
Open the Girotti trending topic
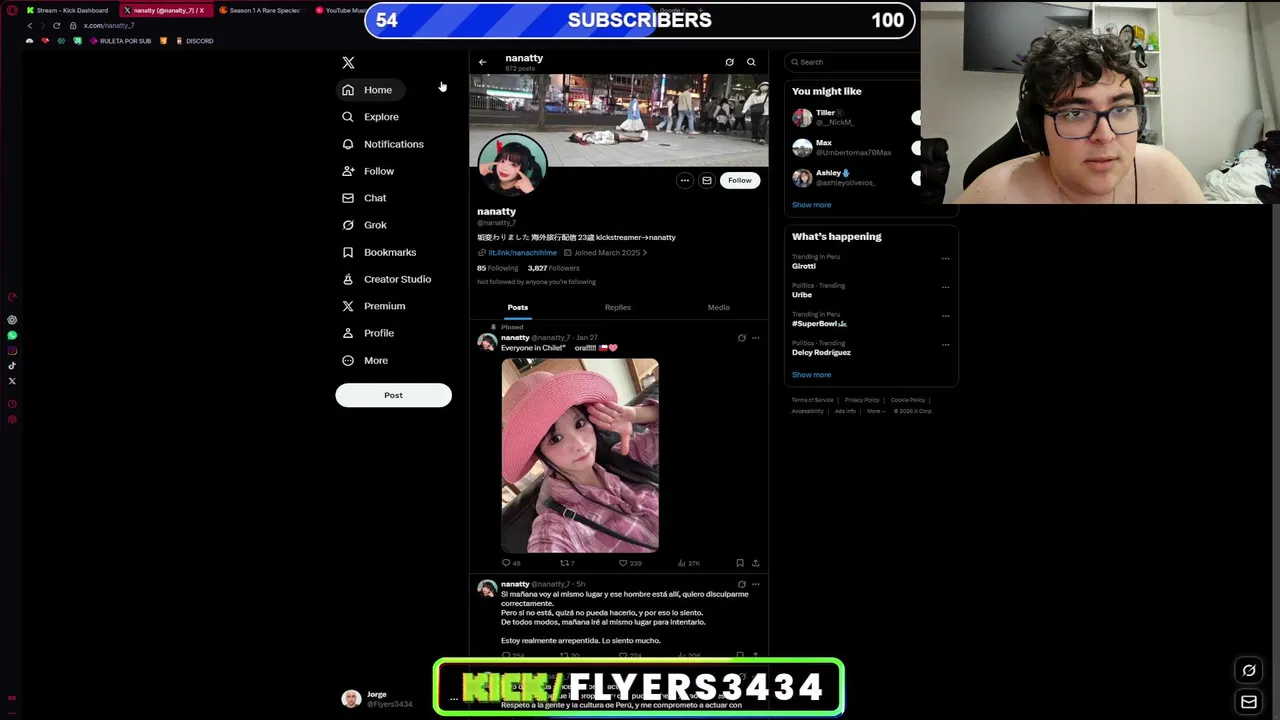tap(804, 266)
